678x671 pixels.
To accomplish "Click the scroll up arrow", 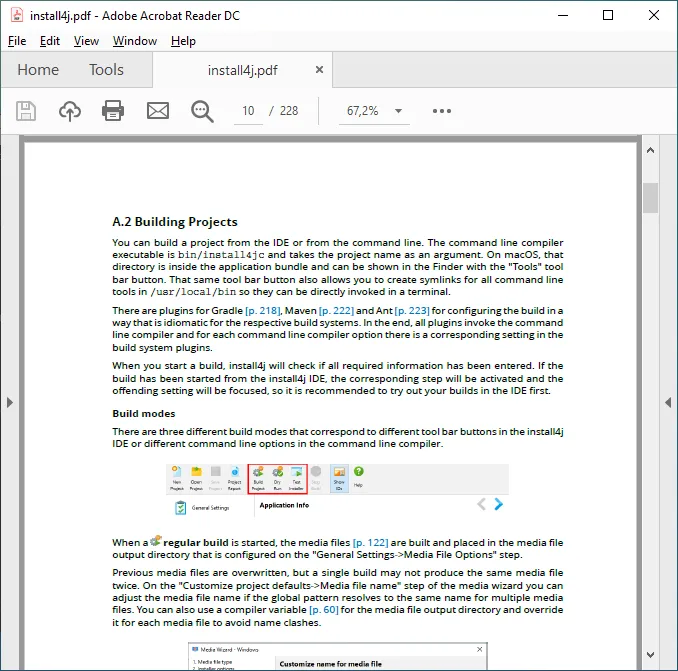I will [650, 150].
